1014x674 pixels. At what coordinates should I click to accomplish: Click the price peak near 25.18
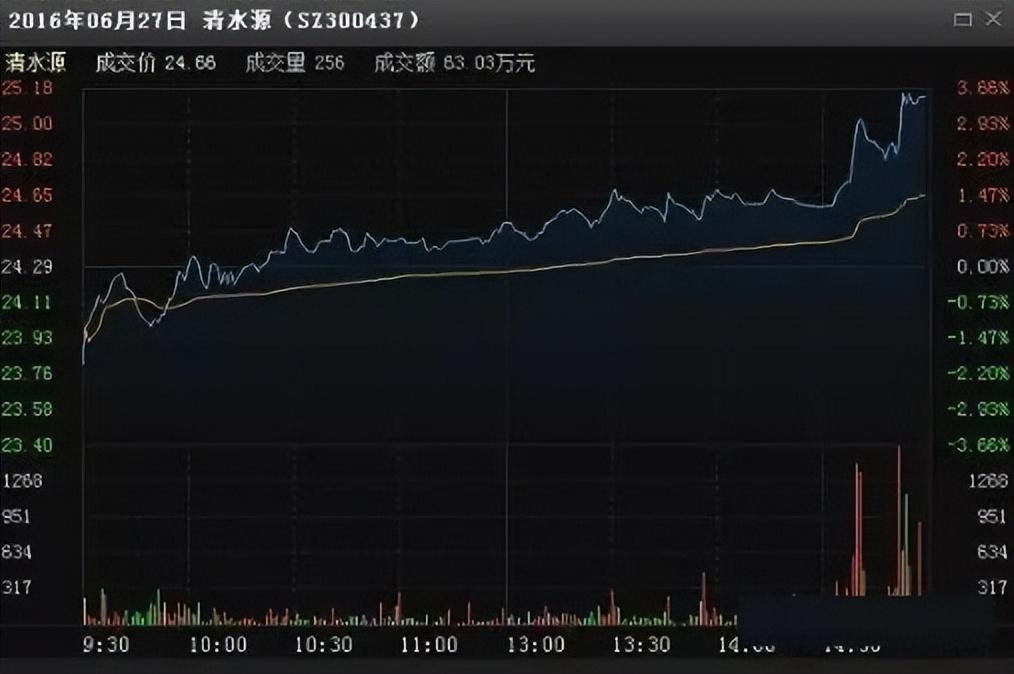click(904, 94)
